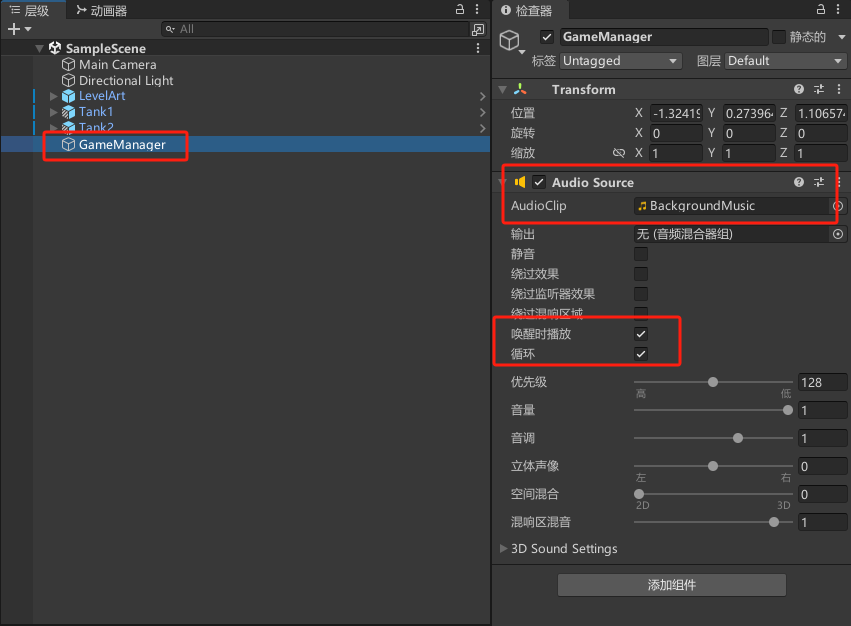This screenshot has width=851, height=626.
Task: Click the GameManager object icon picker in Inspector
Action: click(x=512, y=41)
